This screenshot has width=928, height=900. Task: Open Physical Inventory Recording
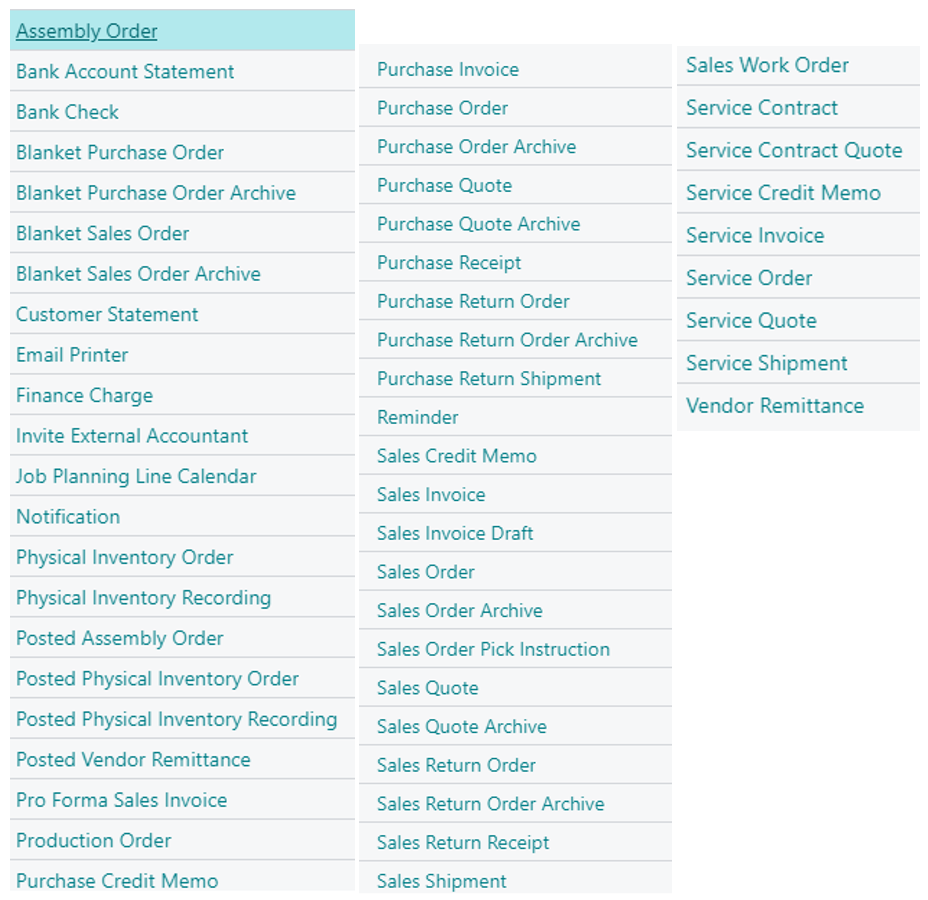[142, 597]
